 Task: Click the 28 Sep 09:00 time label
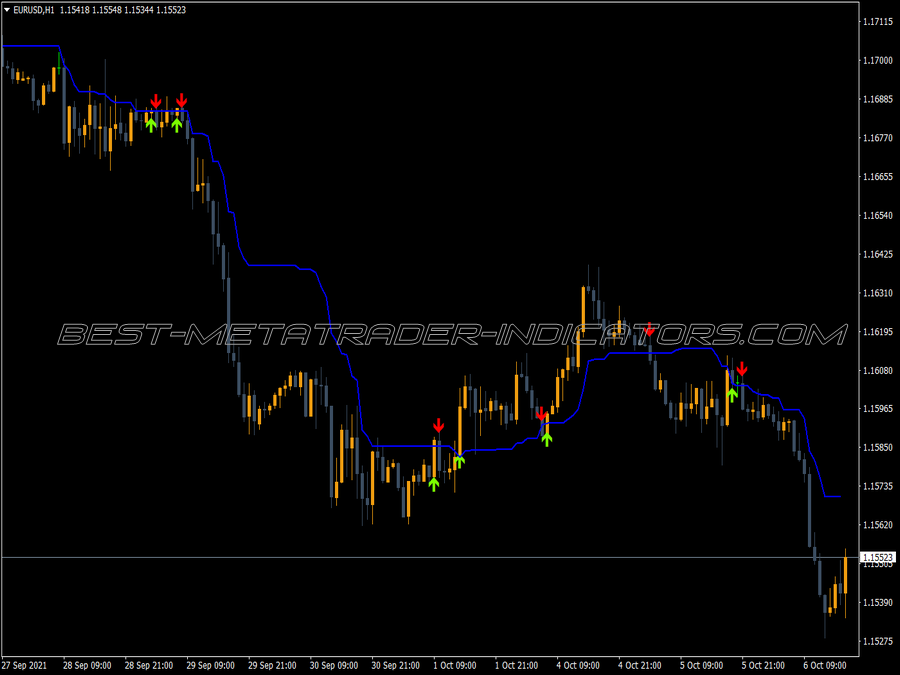coord(87,665)
